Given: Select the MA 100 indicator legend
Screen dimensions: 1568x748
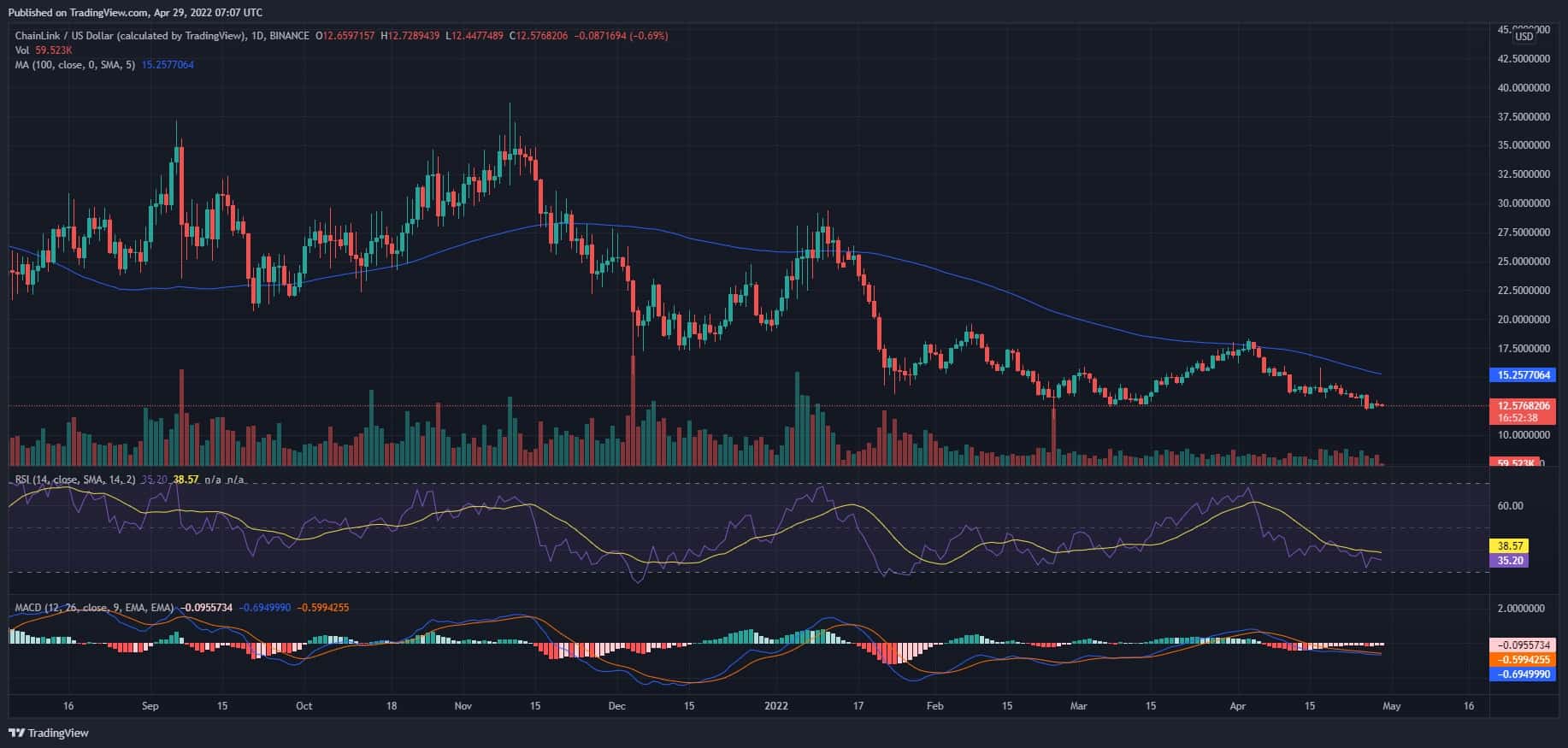Looking at the screenshot, I should (74, 65).
